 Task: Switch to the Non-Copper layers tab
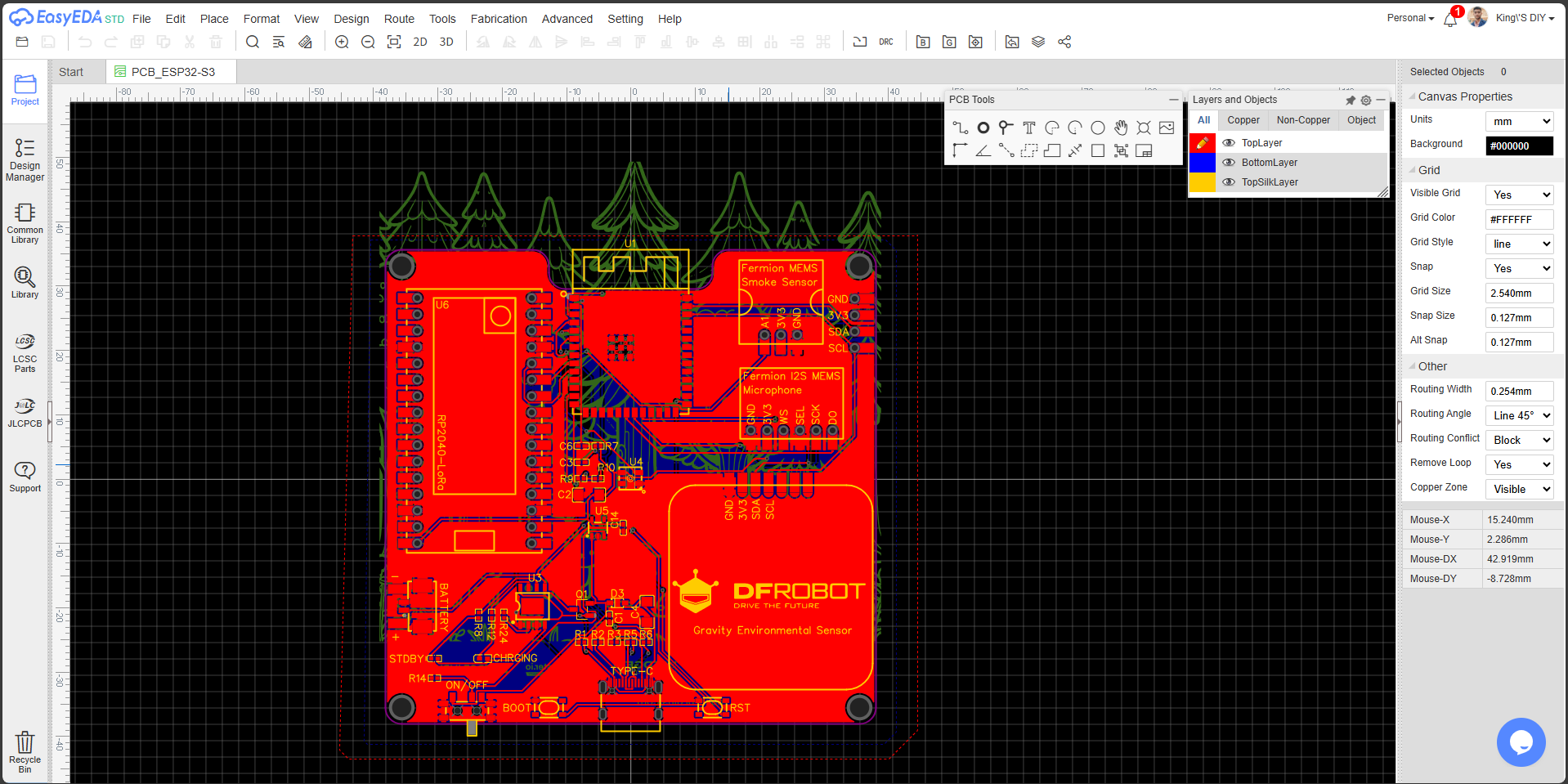tap(1303, 120)
